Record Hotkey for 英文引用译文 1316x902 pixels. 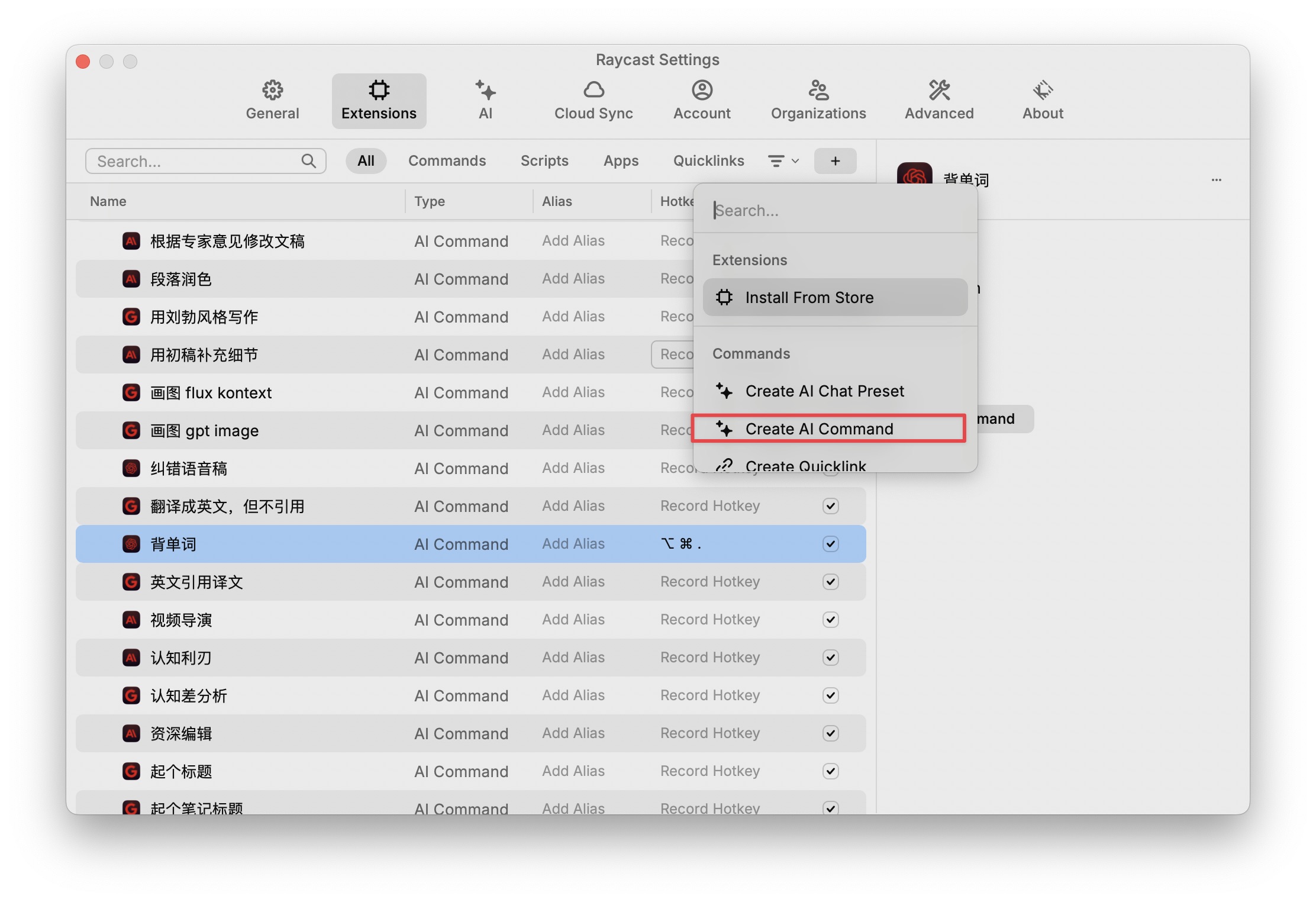pyautogui.click(x=710, y=582)
